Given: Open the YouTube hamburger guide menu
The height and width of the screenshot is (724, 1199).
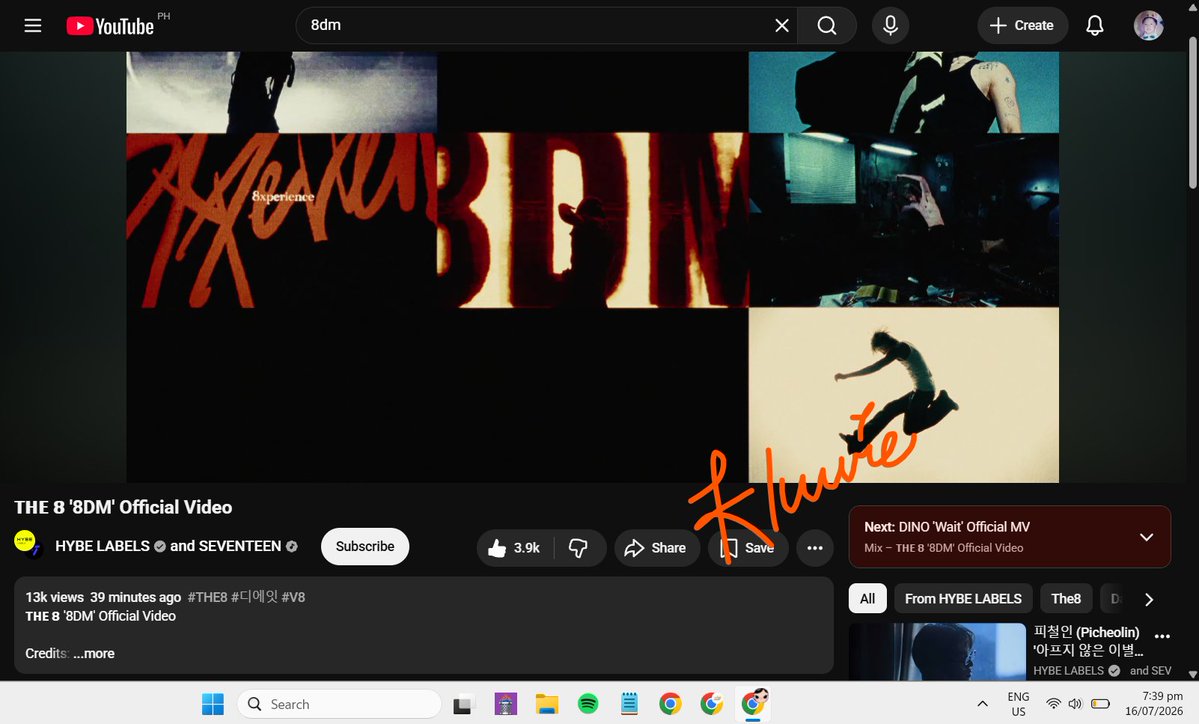Looking at the screenshot, I should (x=33, y=25).
